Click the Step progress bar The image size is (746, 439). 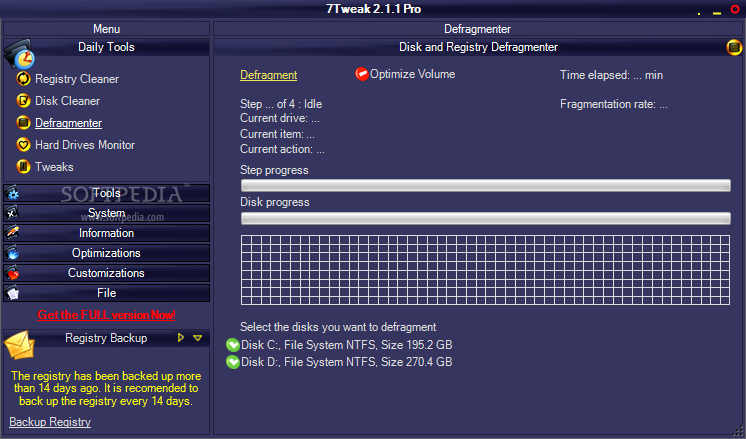485,185
